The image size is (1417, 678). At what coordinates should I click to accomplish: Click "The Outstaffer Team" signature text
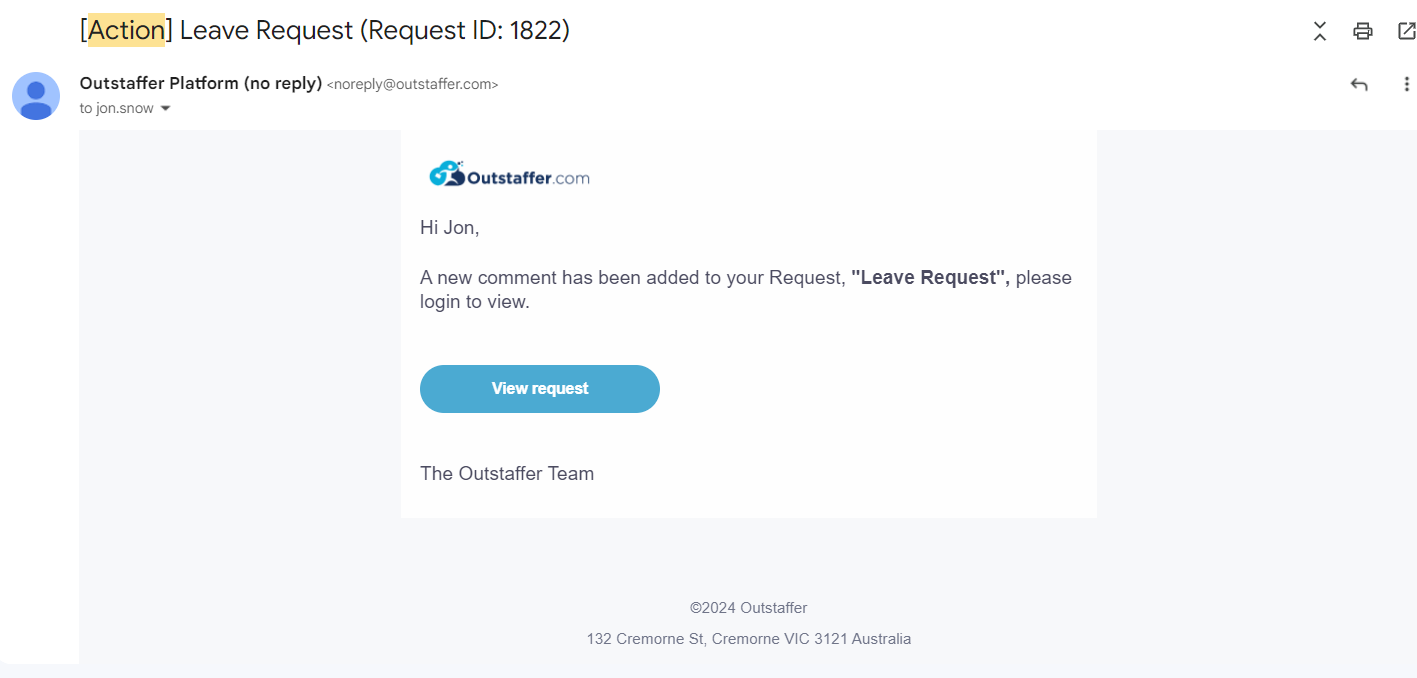[507, 473]
